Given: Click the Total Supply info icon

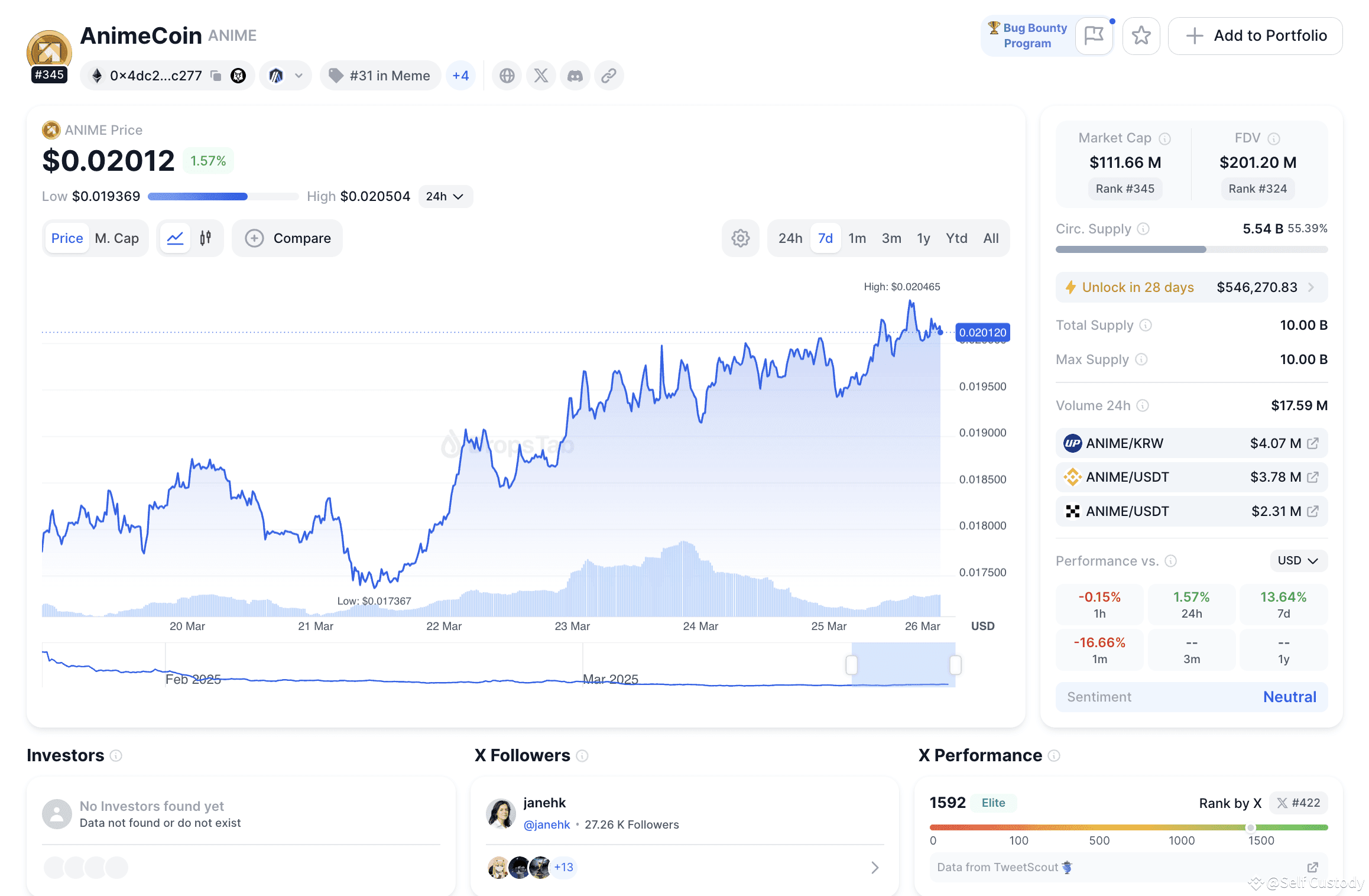Looking at the screenshot, I should pos(1146,325).
